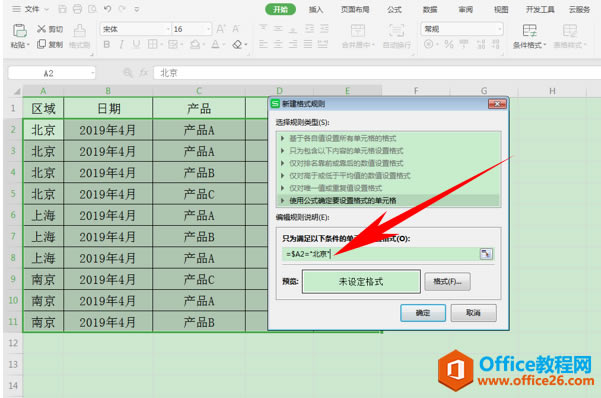
Task: Toggle Underline formatting
Action: [136, 44]
